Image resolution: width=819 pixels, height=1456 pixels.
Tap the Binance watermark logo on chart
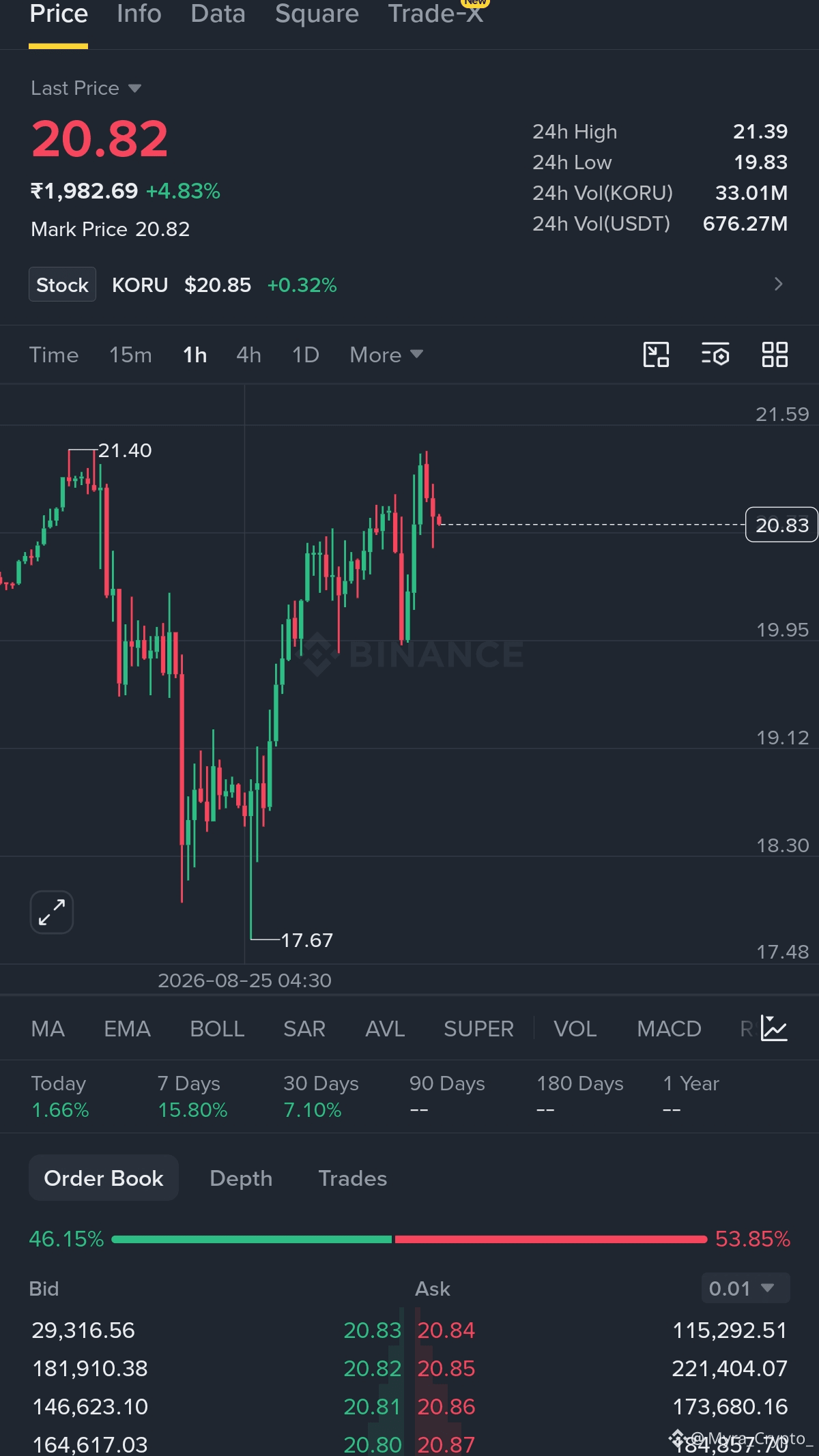413,654
